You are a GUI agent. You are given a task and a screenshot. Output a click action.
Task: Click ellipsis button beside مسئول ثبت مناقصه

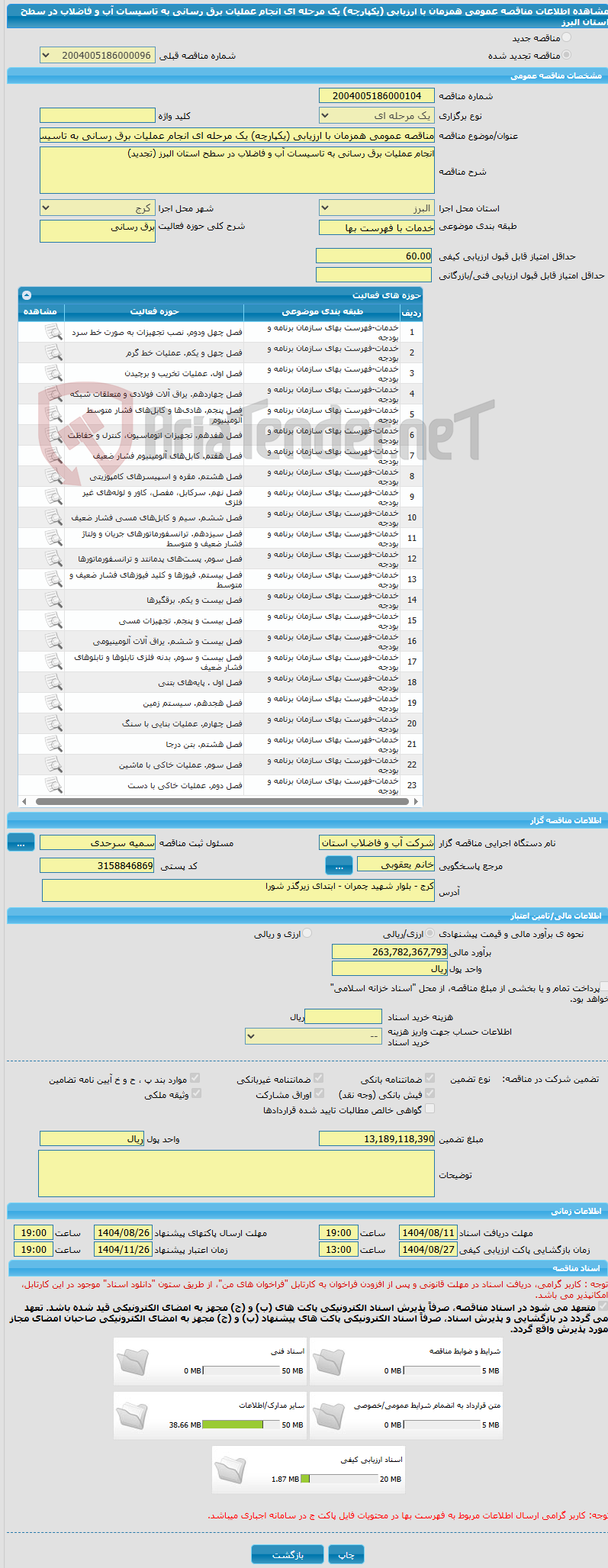[21, 842]
